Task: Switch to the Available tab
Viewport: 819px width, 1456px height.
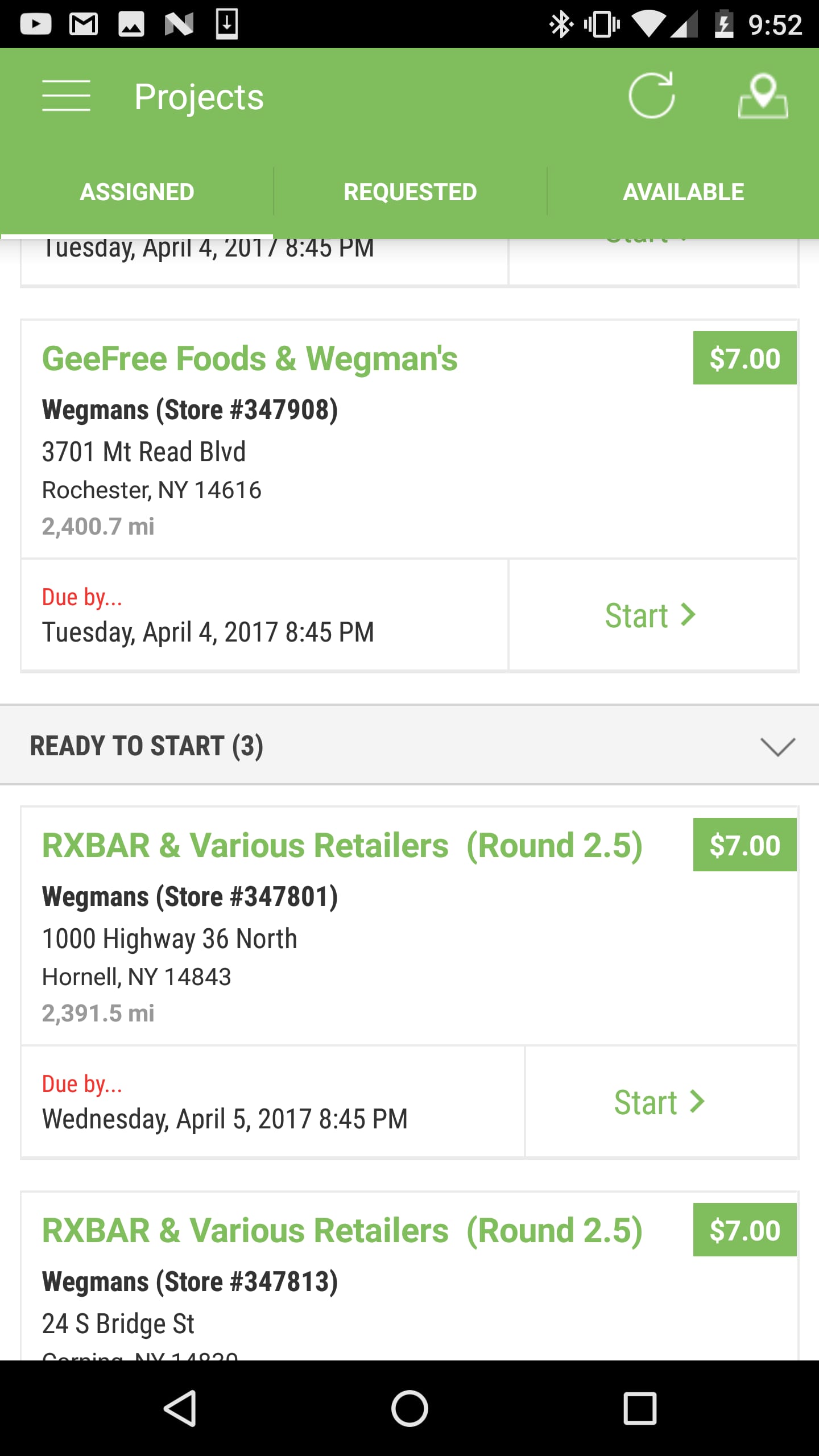Action: point(683,192)
